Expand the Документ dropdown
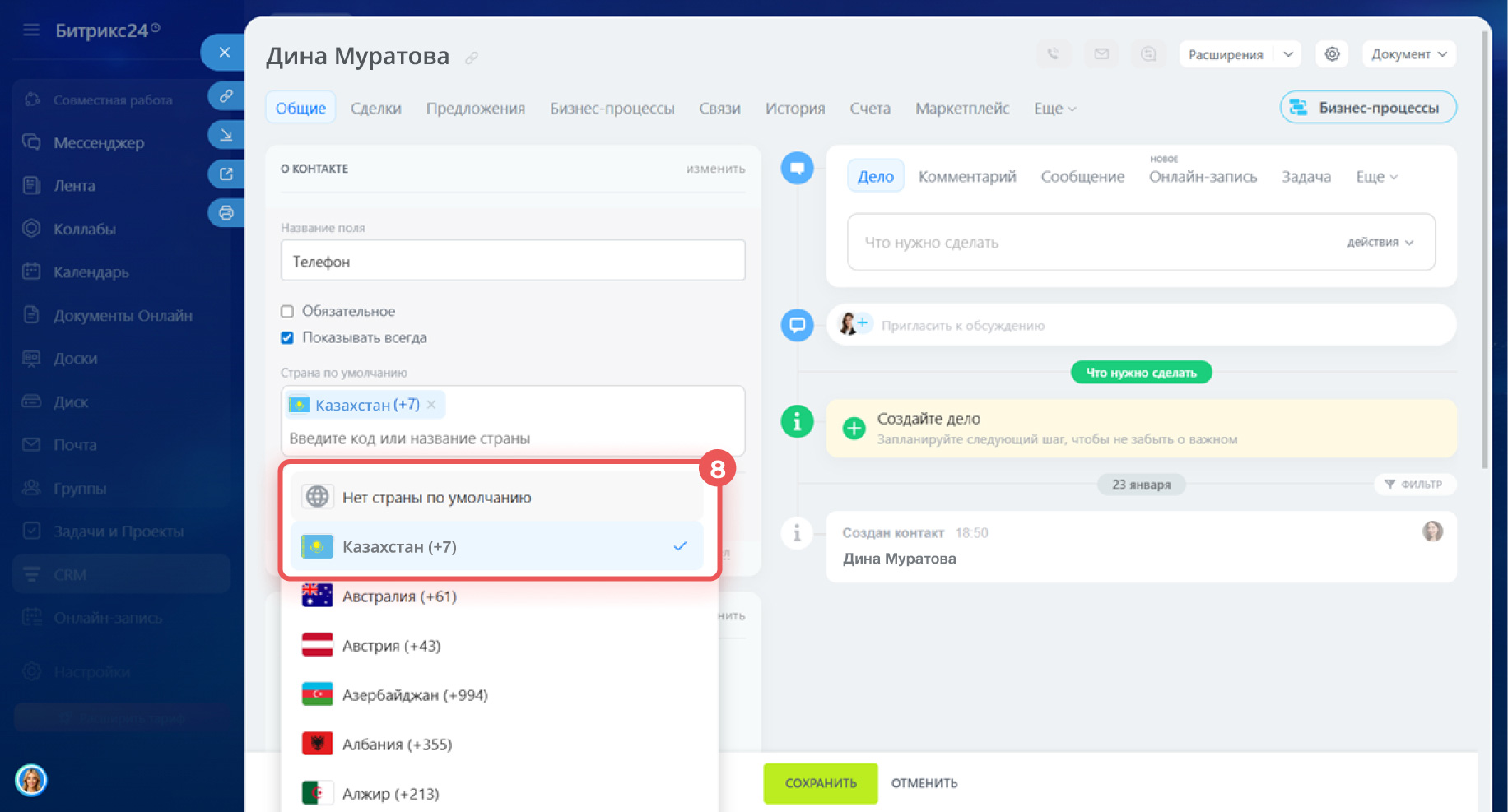 tap(1408, 54)
